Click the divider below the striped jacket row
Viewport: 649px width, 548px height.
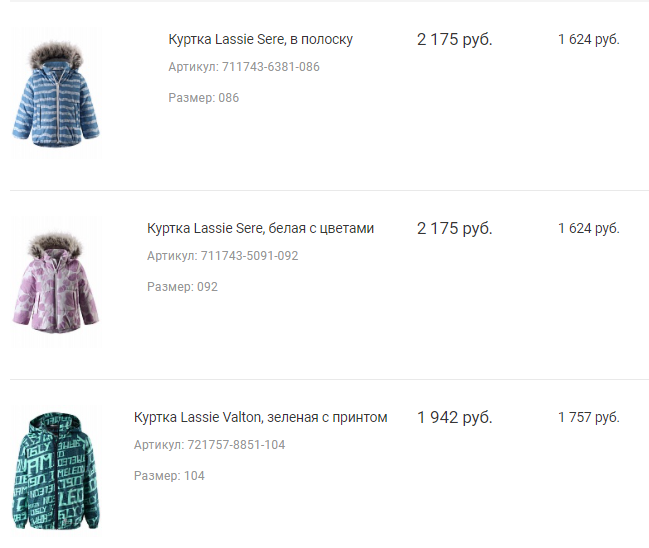[x=329, y=190]
